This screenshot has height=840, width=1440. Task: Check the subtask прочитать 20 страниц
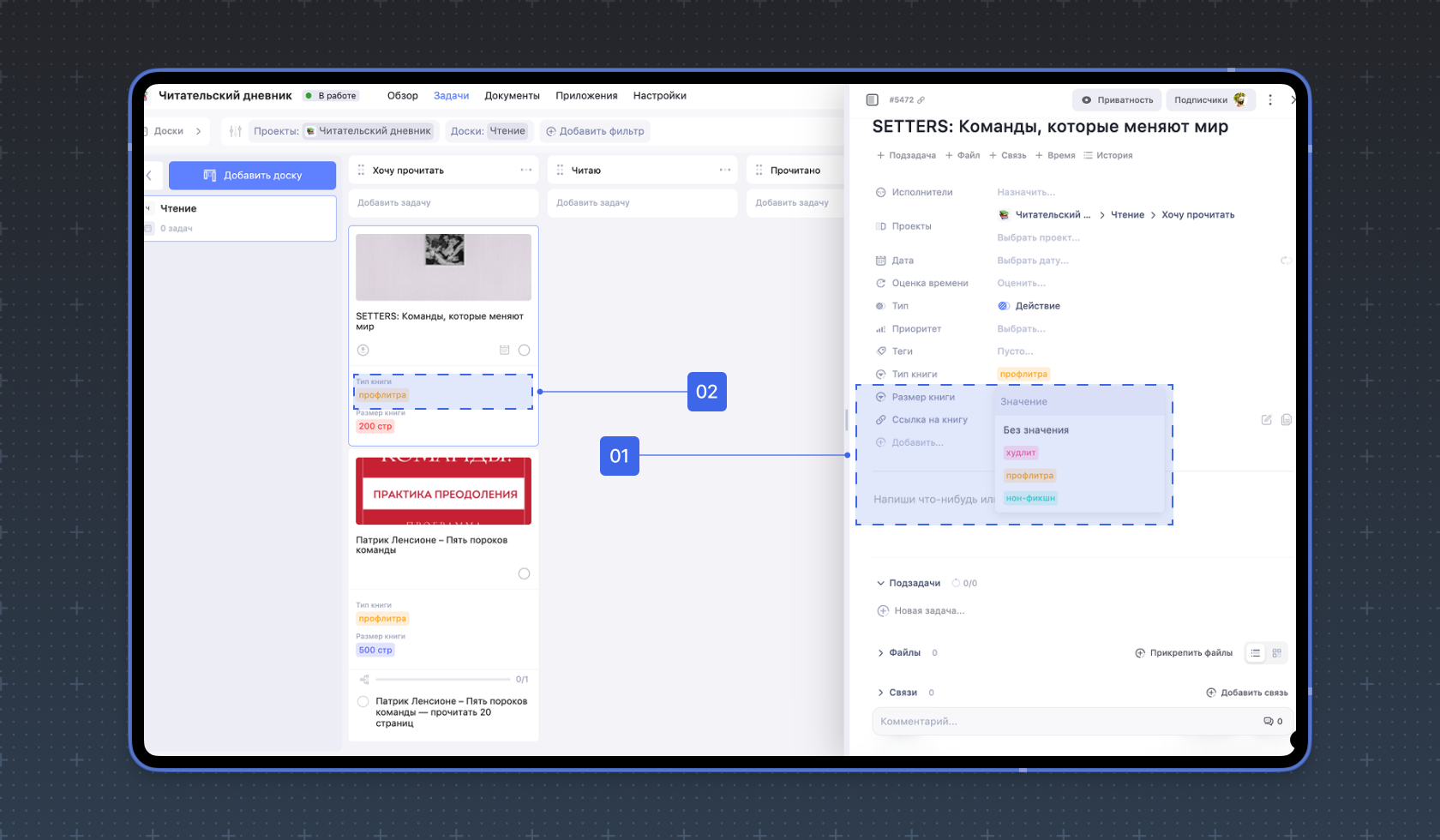click(363, 701)
